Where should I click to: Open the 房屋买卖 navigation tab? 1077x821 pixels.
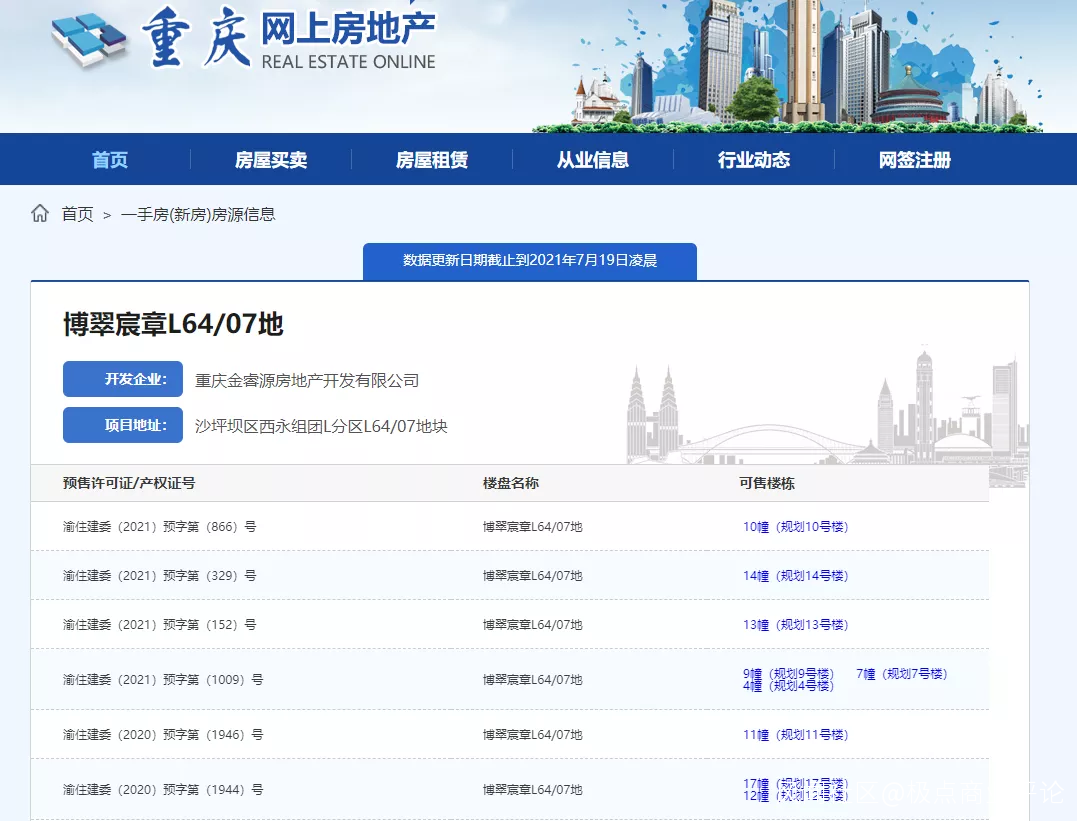271,160
